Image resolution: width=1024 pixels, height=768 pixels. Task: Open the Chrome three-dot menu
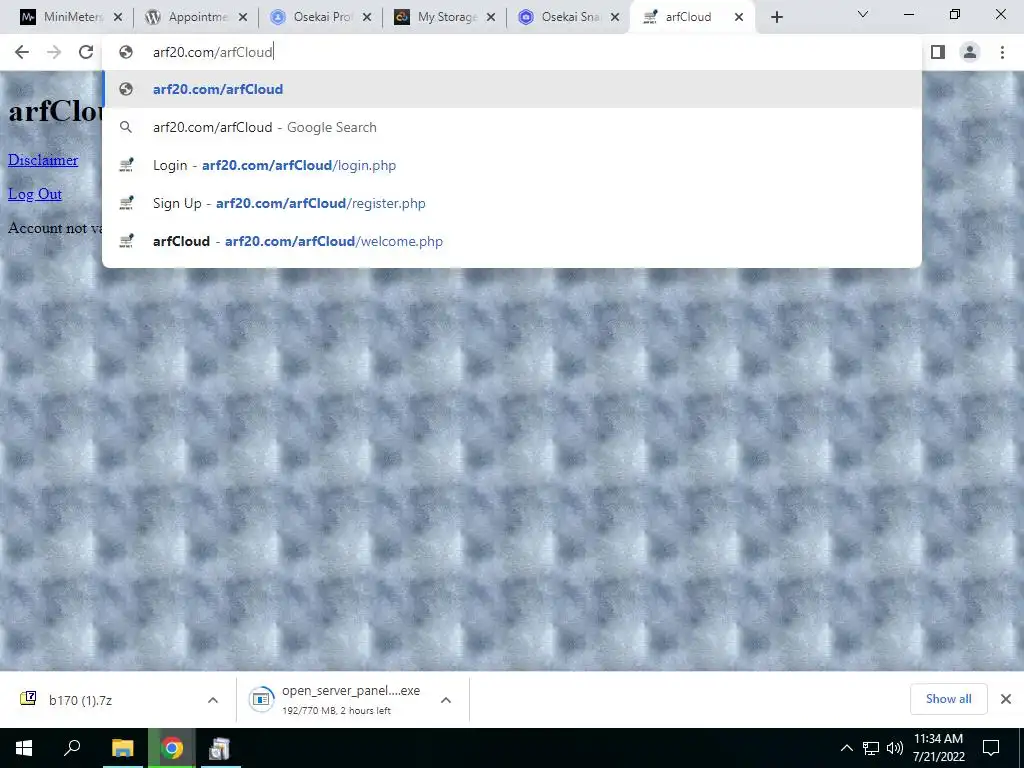click(x=1002, y=52)
